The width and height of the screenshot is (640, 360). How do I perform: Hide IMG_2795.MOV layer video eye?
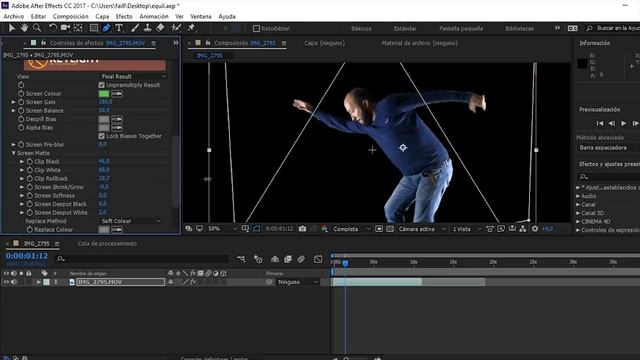click(x=6, y=282)
